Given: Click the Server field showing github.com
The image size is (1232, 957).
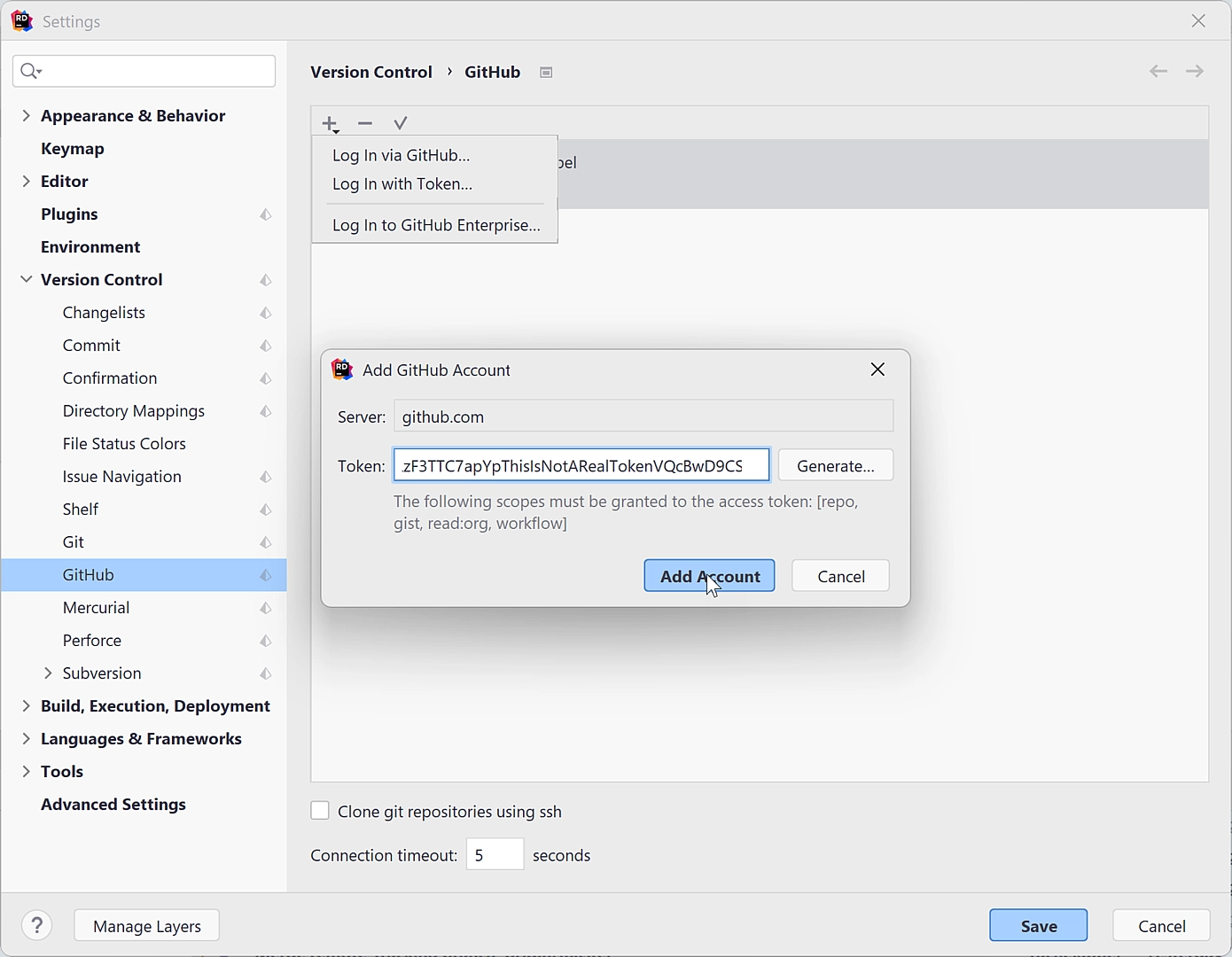Looking at the screenshot, I should point(643,416).
